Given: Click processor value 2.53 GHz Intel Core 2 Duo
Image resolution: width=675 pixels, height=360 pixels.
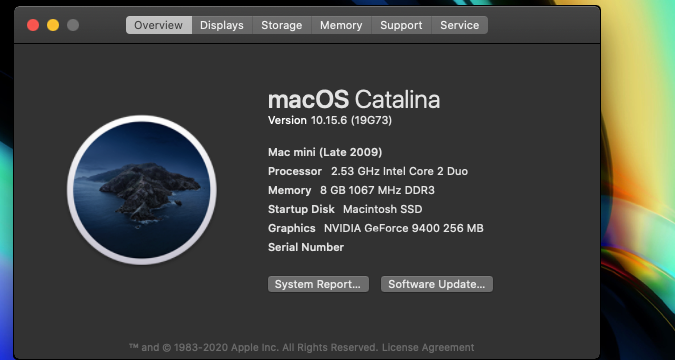Looking at the screenshot, I should pos(399,171).
